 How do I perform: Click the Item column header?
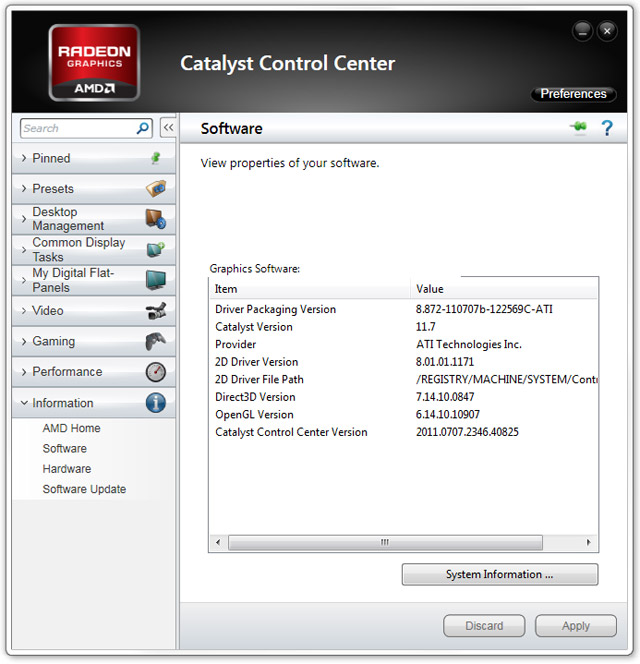[310, 289]
